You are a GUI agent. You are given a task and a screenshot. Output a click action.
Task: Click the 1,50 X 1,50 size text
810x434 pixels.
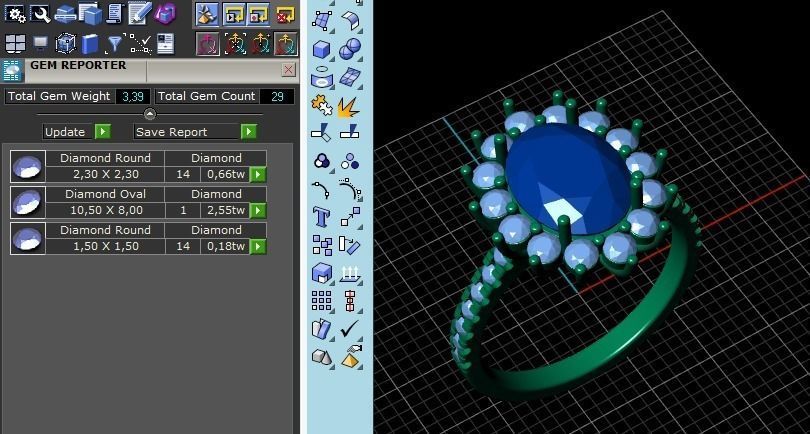click(106, 246)
